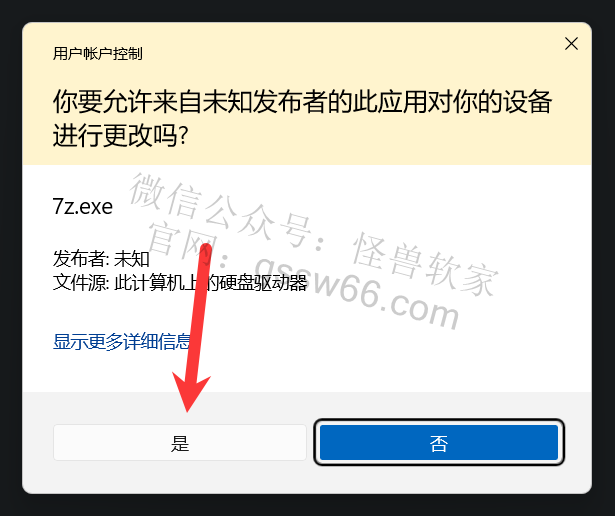This screenshot has height=516, width=615.
Task: Click the question mark ending the heading
Action: click(x=183, y=136)
